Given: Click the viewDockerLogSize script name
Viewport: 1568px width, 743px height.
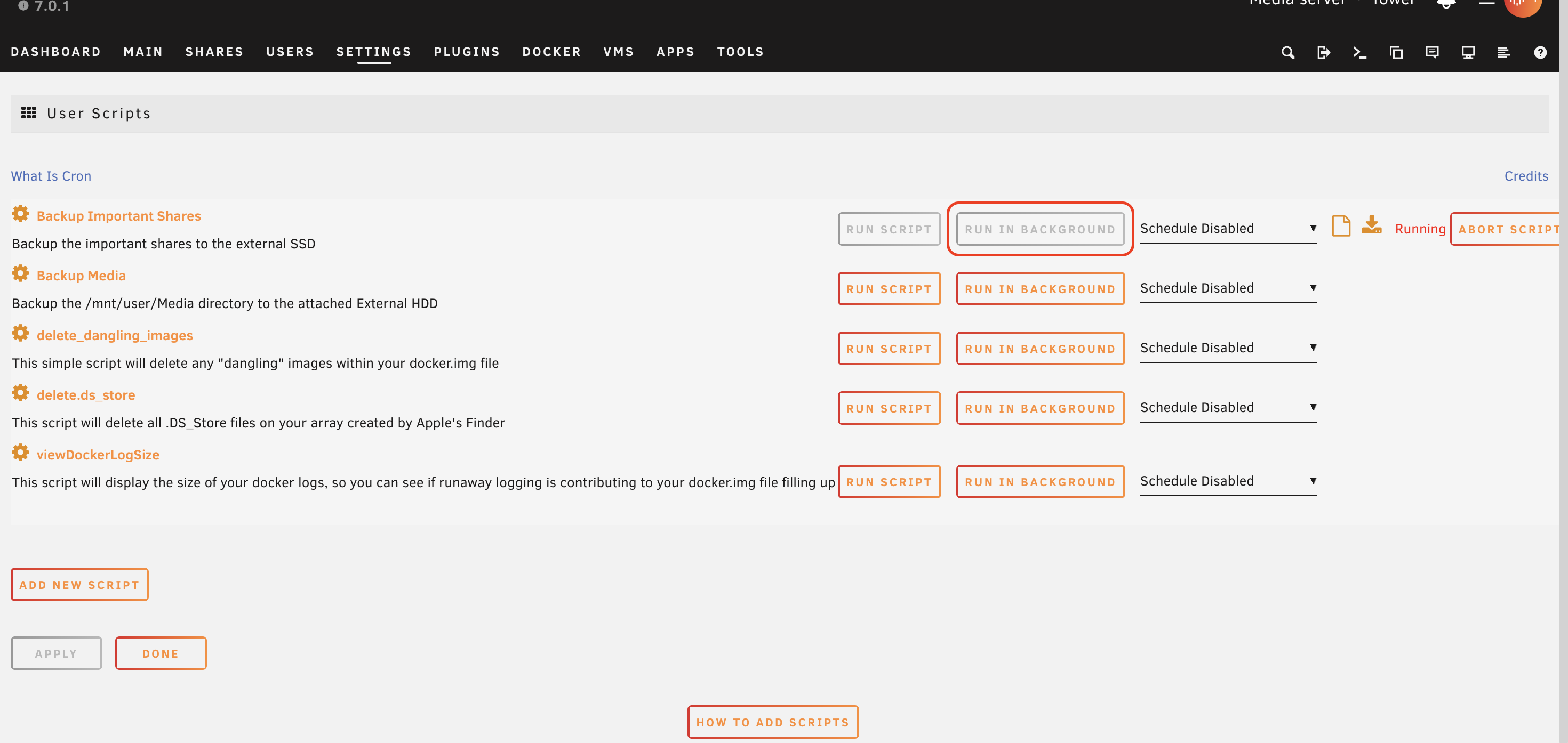Looking at the screenshot, I should (x=98, y=455).
